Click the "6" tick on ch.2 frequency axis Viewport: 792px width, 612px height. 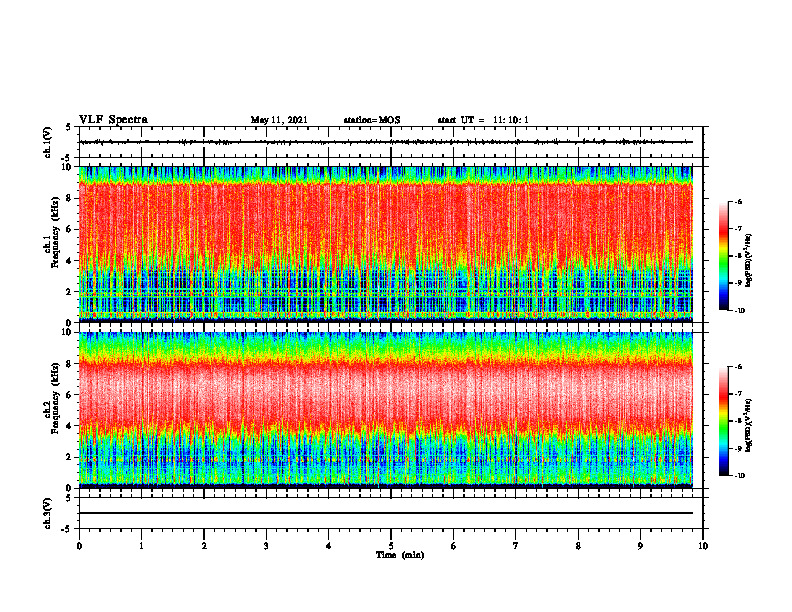pyautogui.click(x=70, y=395)
